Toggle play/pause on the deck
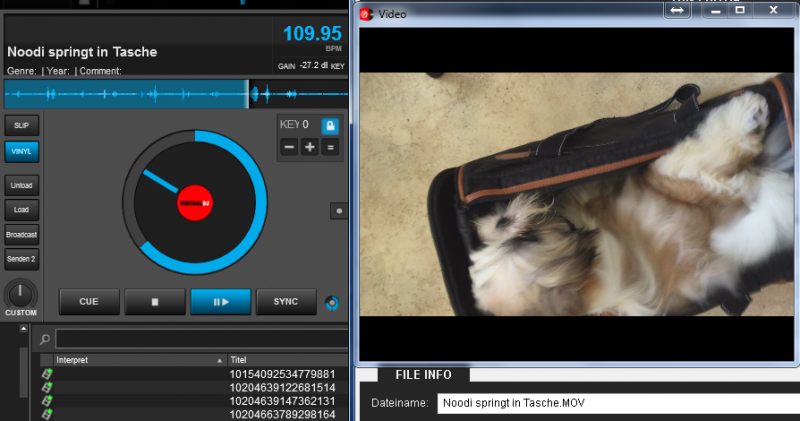Viewport: 800px width, 421px height. coord(220,302)
